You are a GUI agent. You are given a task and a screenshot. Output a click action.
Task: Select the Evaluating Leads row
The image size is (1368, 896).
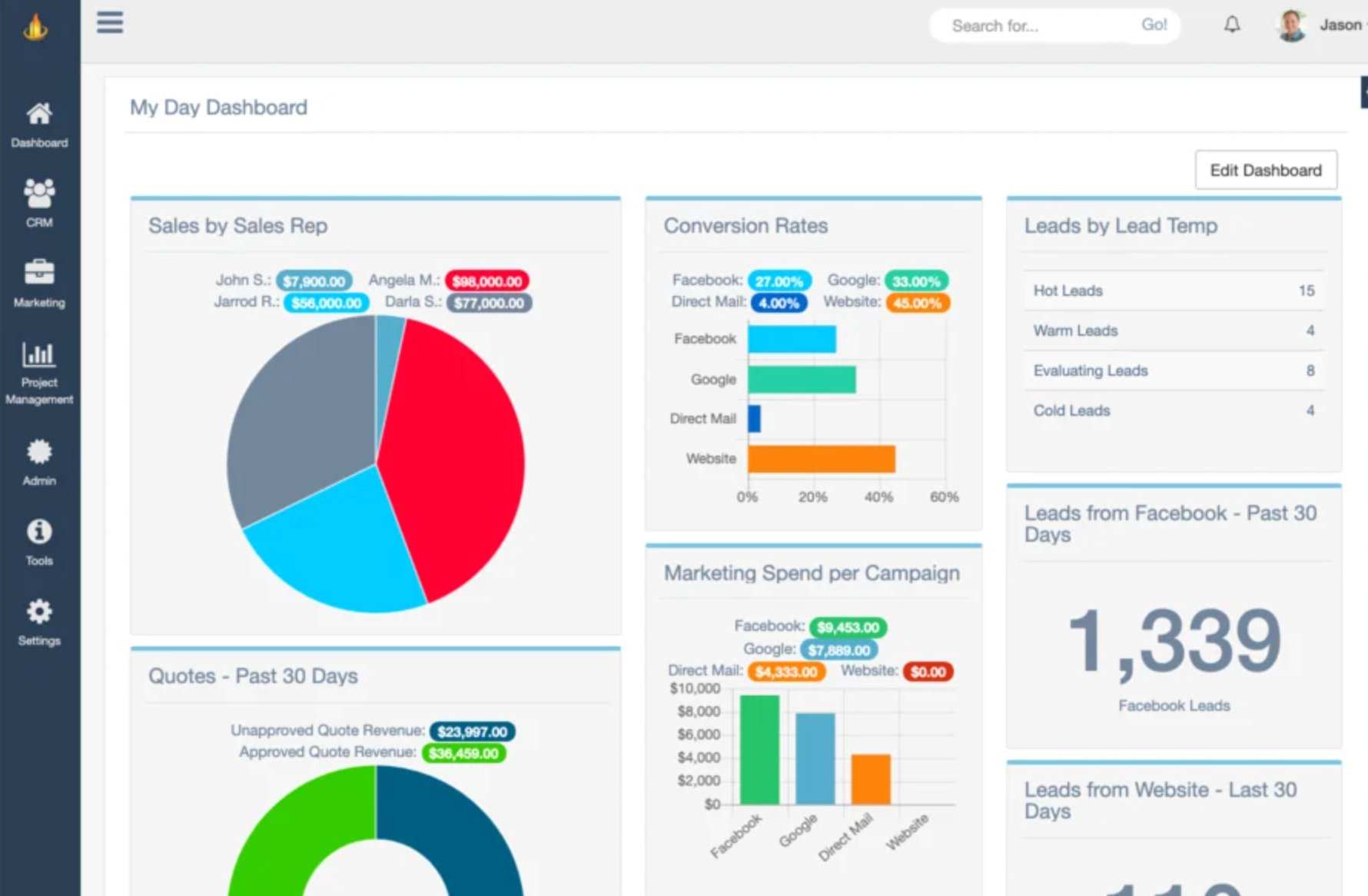click(x=1174, y=370)
